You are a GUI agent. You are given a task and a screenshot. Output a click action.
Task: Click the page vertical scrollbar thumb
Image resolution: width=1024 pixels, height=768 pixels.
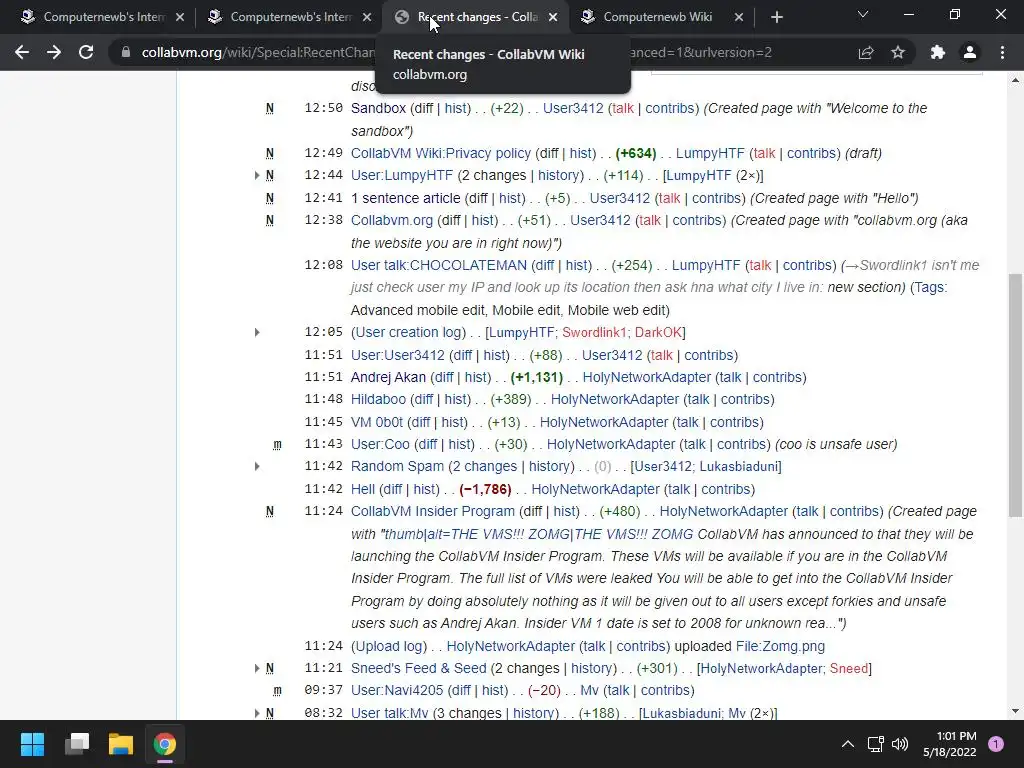(x=1015, y=395)
